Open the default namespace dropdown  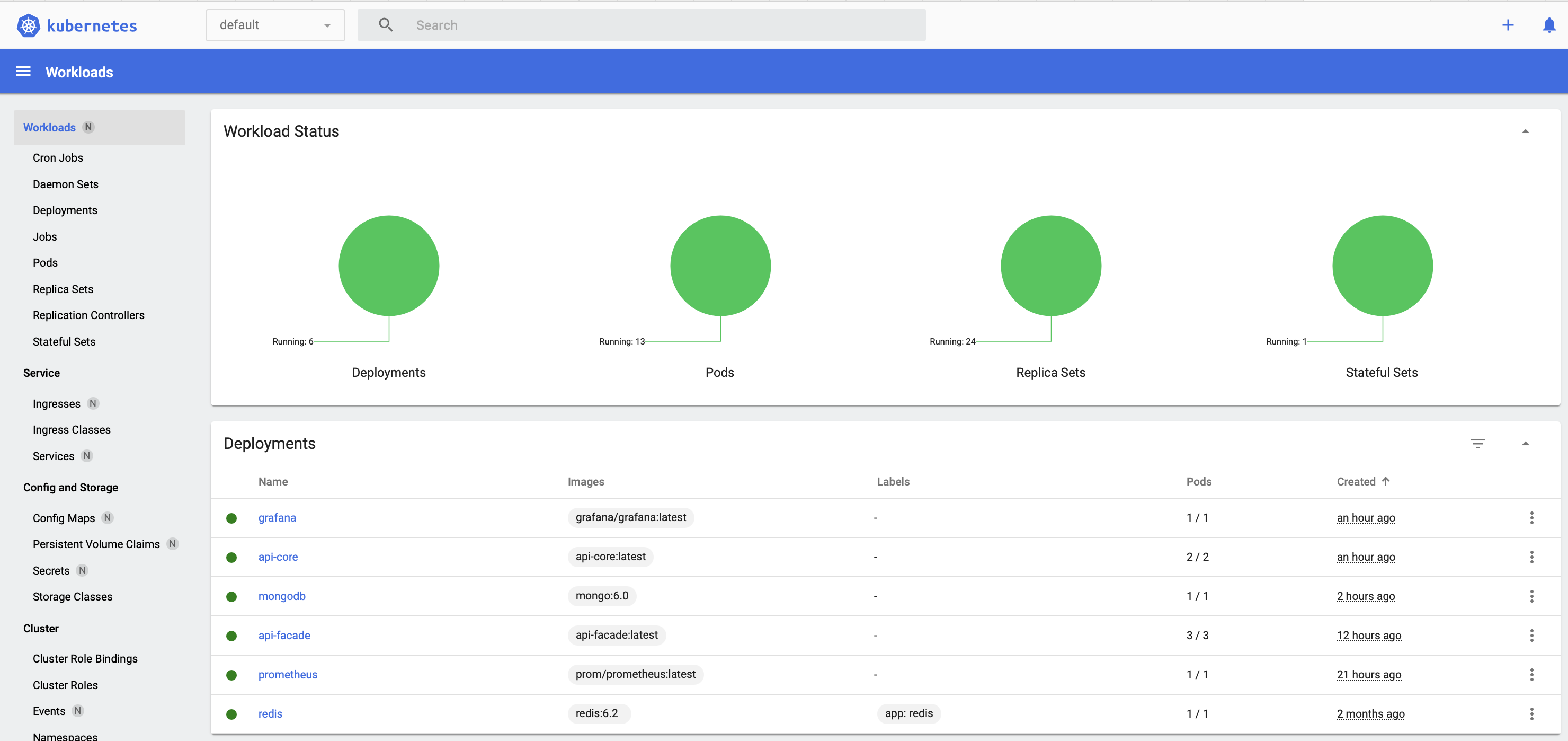(275, 25)
